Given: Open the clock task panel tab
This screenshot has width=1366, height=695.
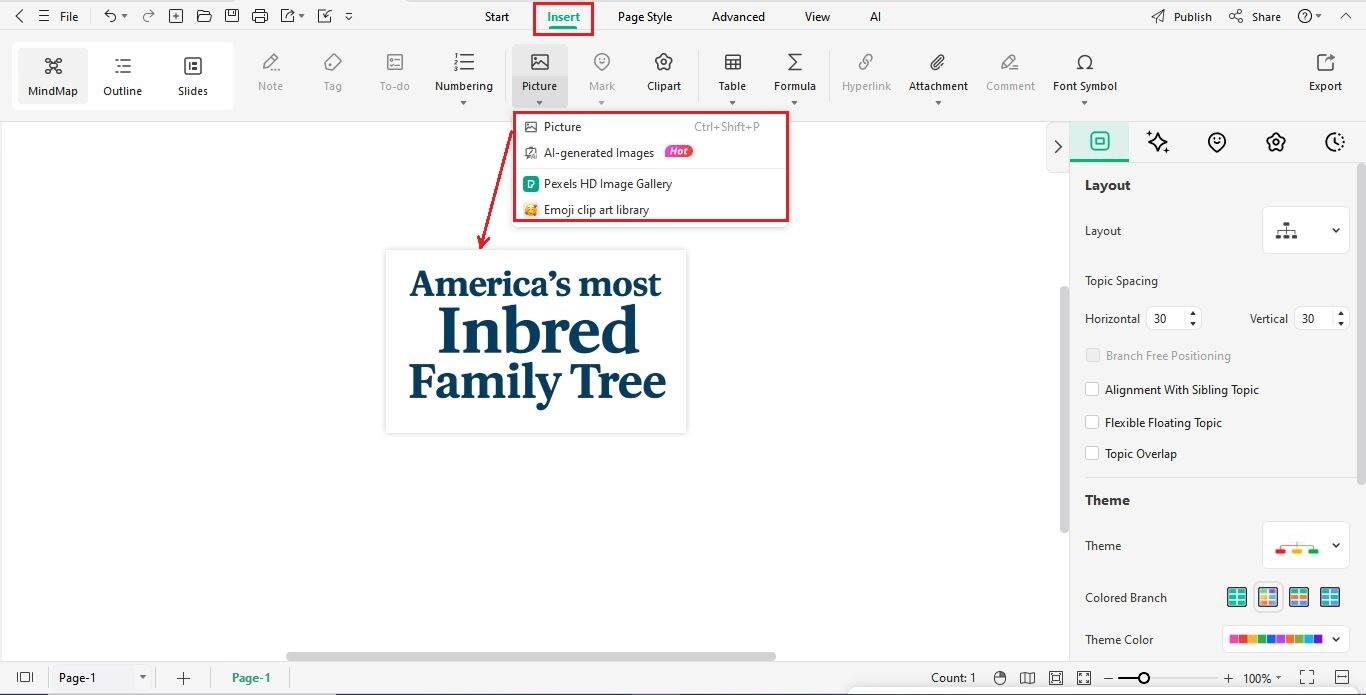Looking at the screenshot, I should click(1335, 142).
